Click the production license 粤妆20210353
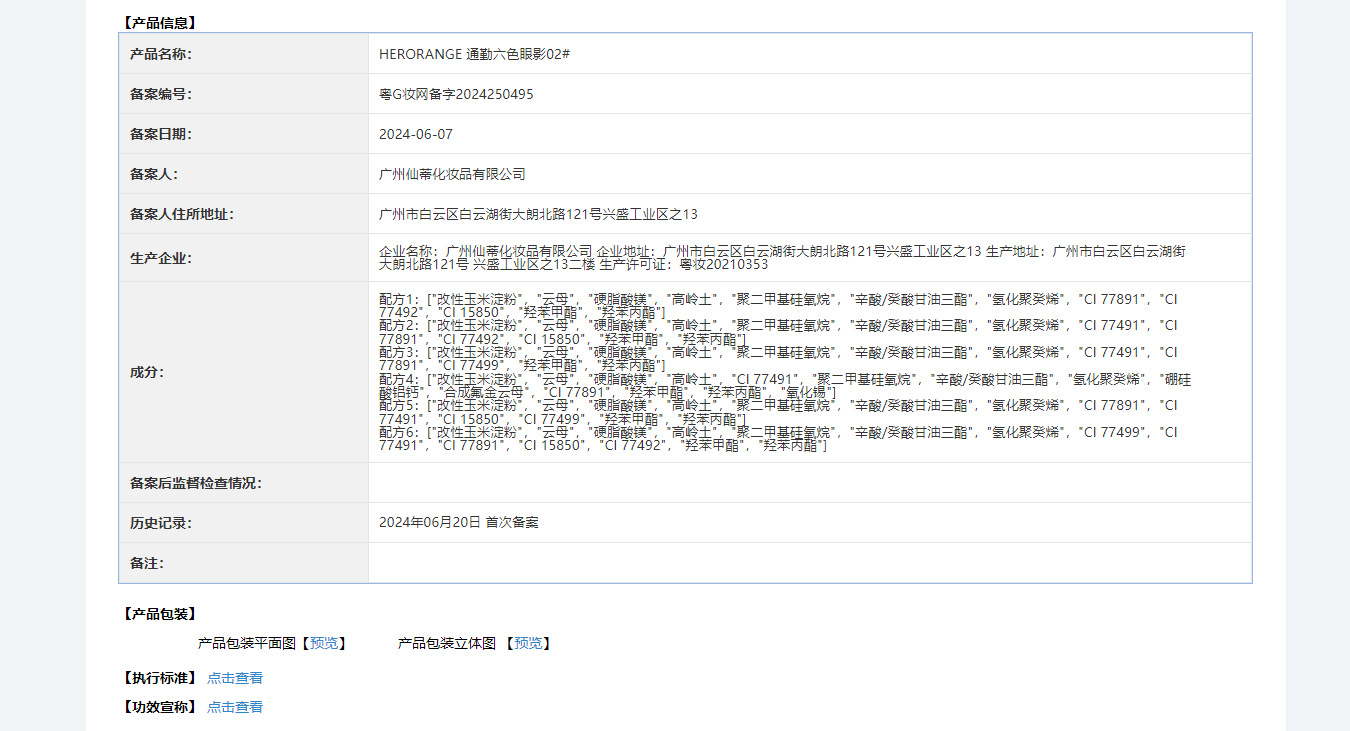 (x=724, y=265)
